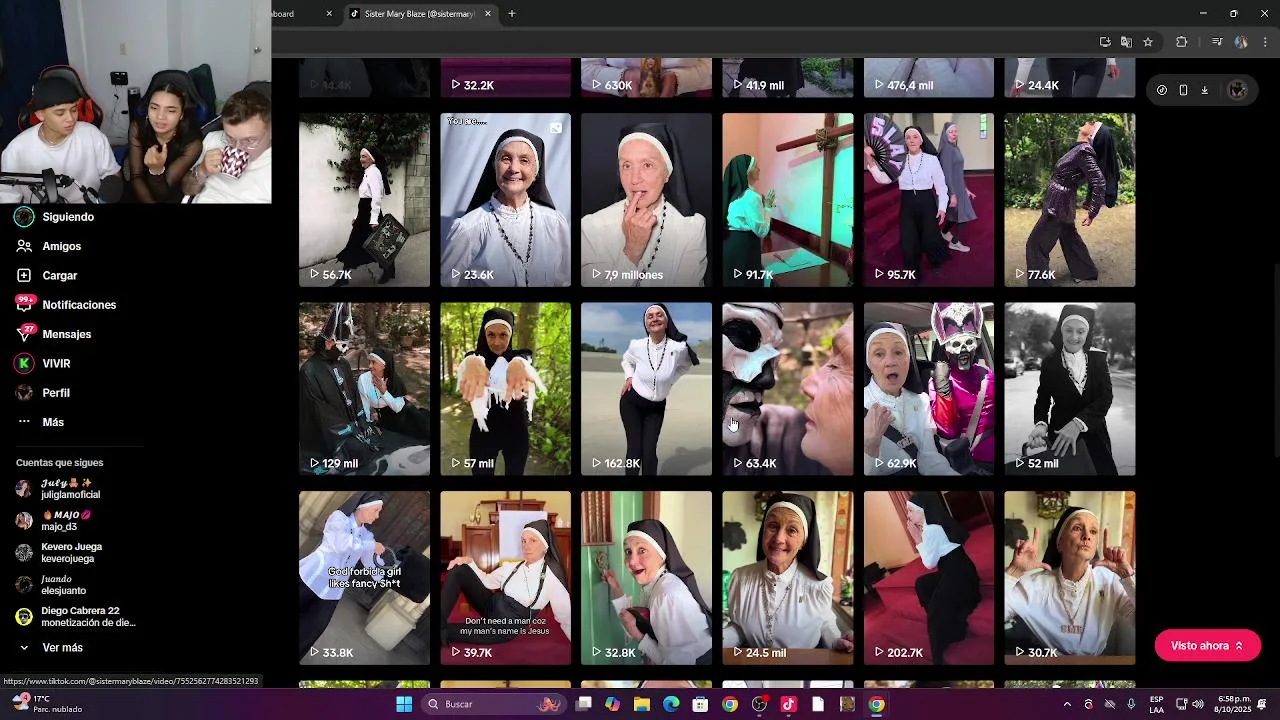Open video thumbnail with 32.8K views
This screenshot has width=1280, height=720.
point(646,578)
